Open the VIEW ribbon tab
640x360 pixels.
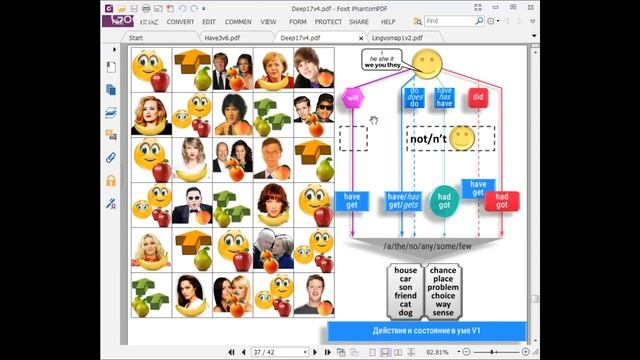click(268, 22)
